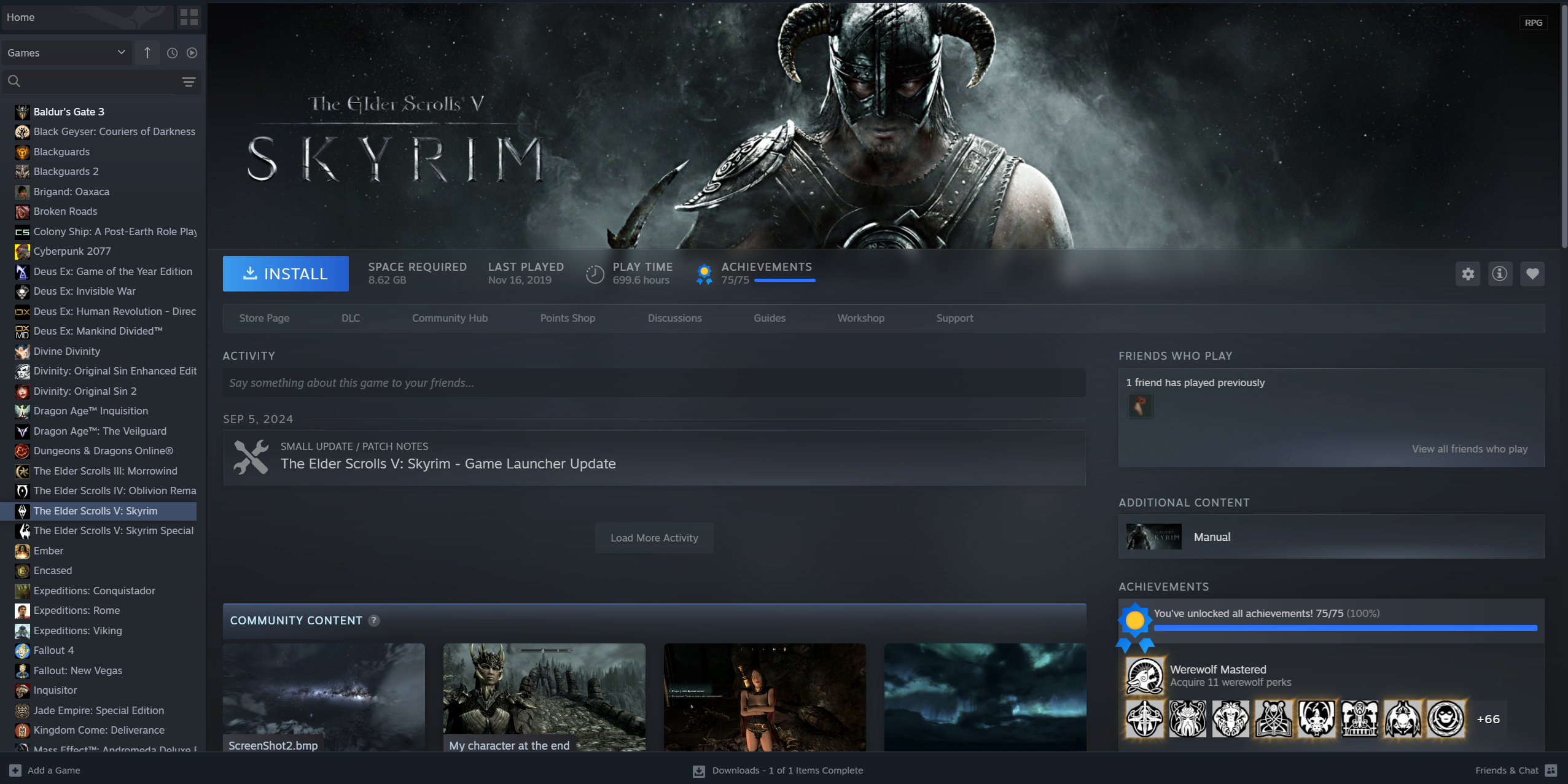Image resolution: width=1568 pixels, height=784 pixels.
Task: Click the Achievements ribbon icon in header
Action: tap(704, 274)
